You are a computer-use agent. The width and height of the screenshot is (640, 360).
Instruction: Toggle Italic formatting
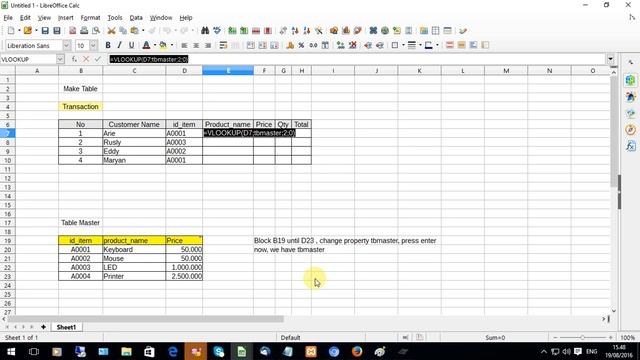point(120,45)
